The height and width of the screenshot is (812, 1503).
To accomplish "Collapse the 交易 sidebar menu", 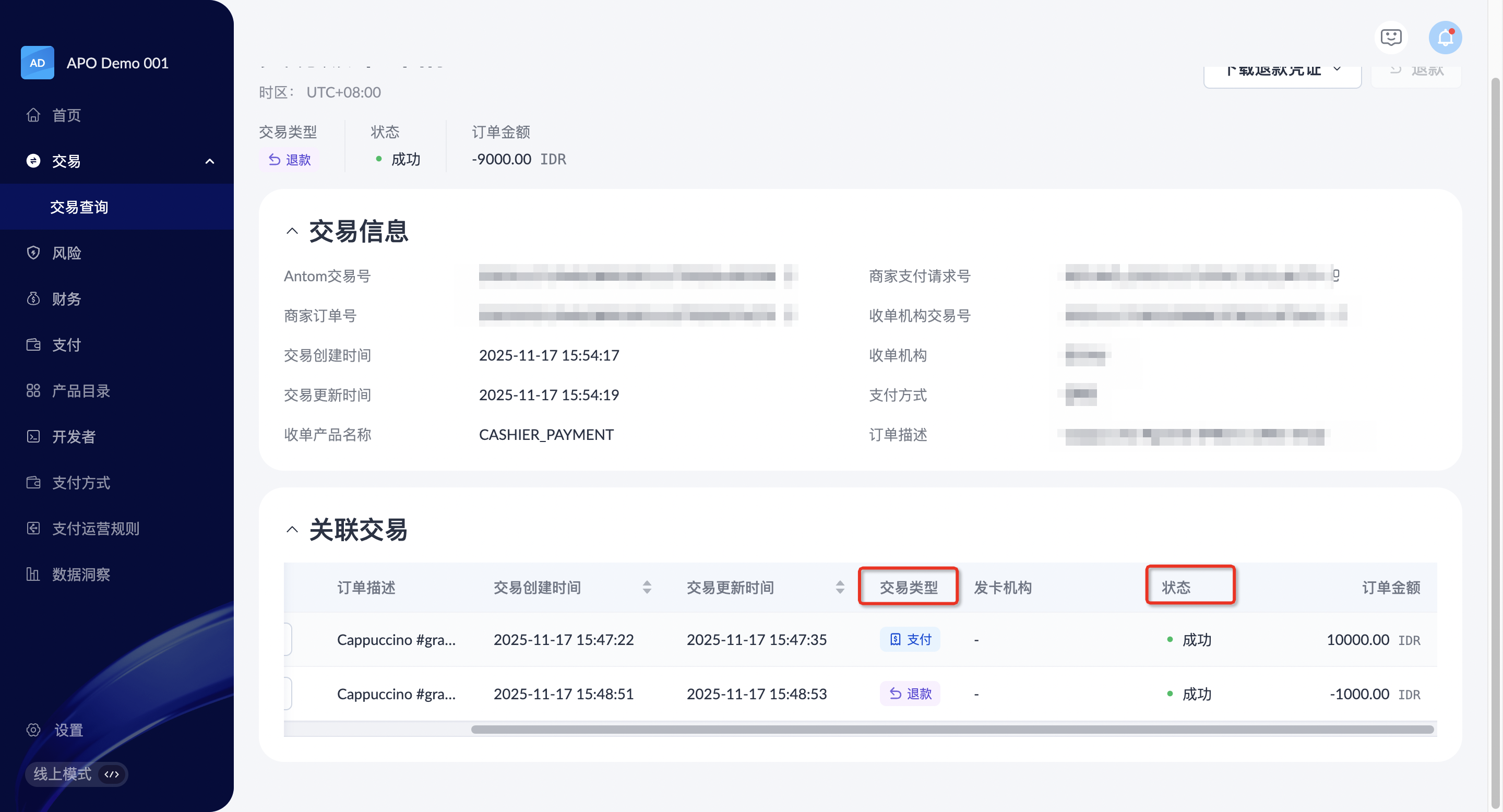I will [x=209, y=161].
